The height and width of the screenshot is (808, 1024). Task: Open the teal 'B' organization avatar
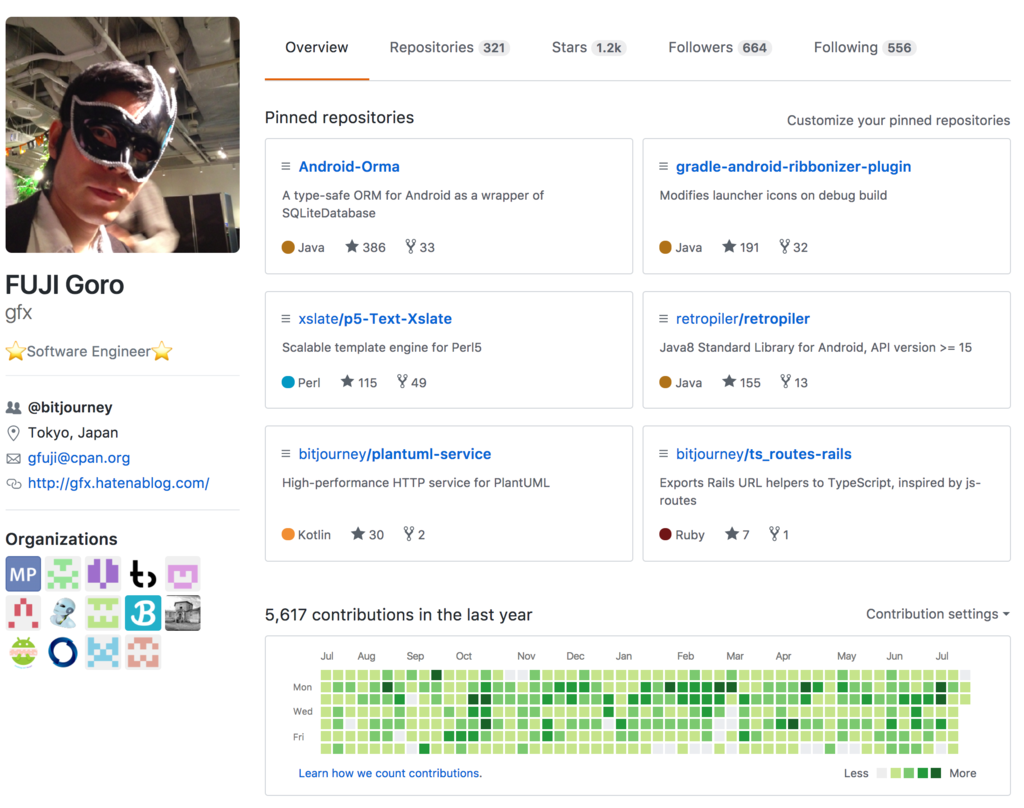pyautogui.click(x=143, y=613)
